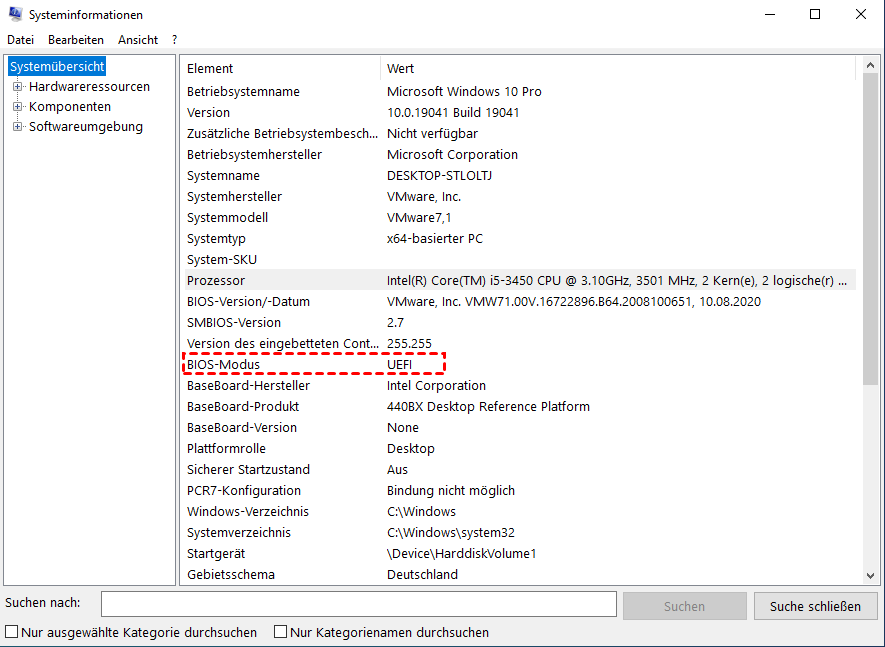The width and height of the screenshot is (885, 647).
Task: Select the Hardwareressourcen tree item
Action: pos(89,87)
